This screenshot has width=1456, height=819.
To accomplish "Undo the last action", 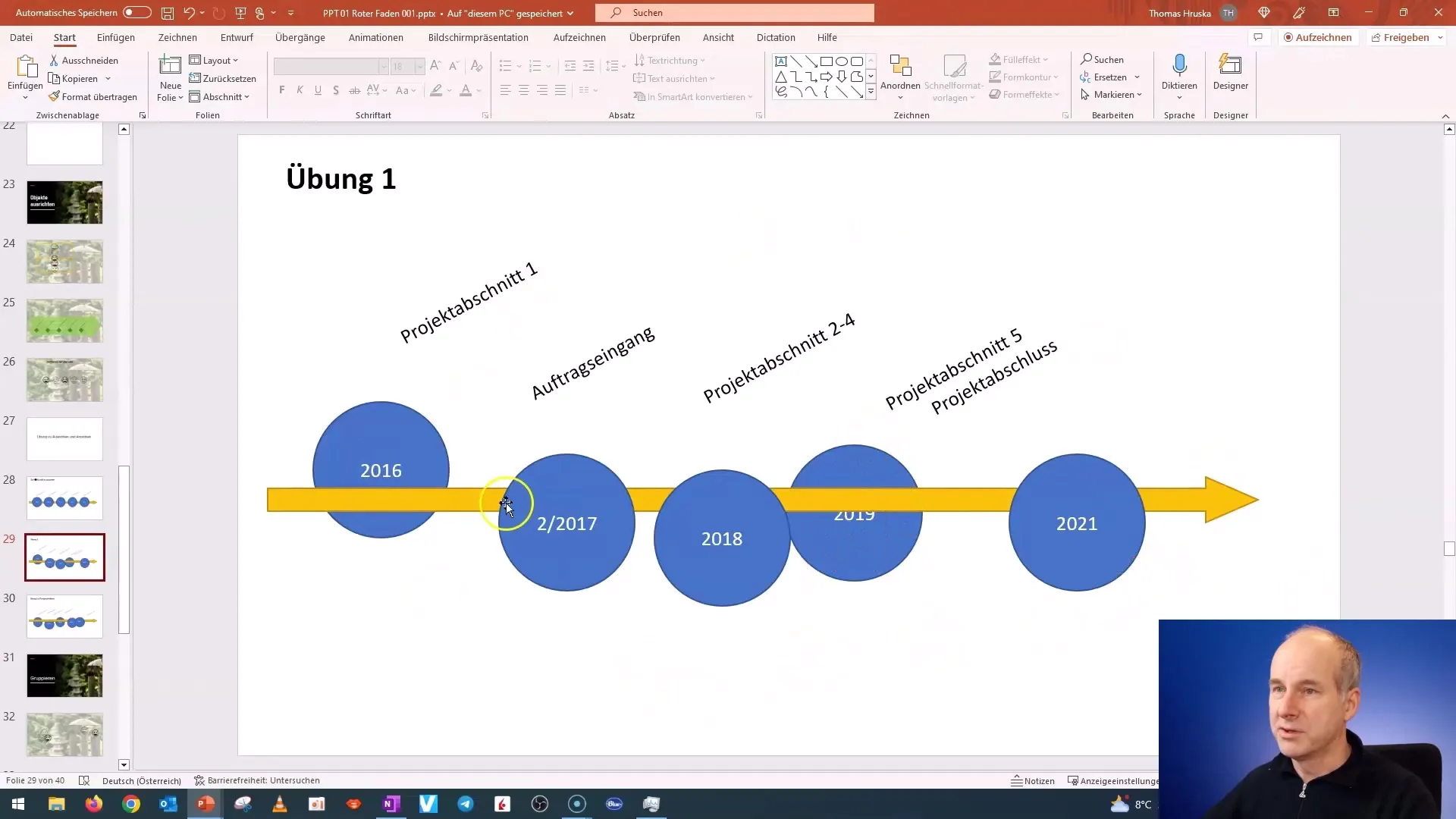I will click(189, 13).
